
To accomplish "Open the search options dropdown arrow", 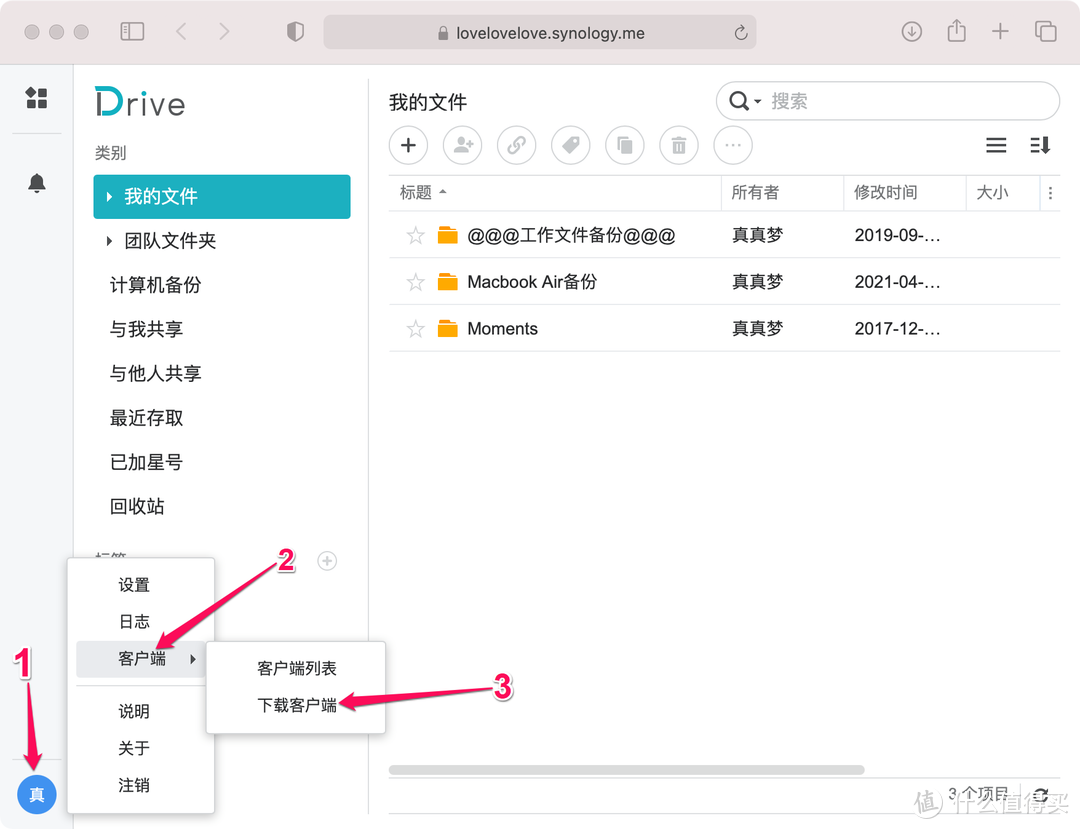I will 757,102.
